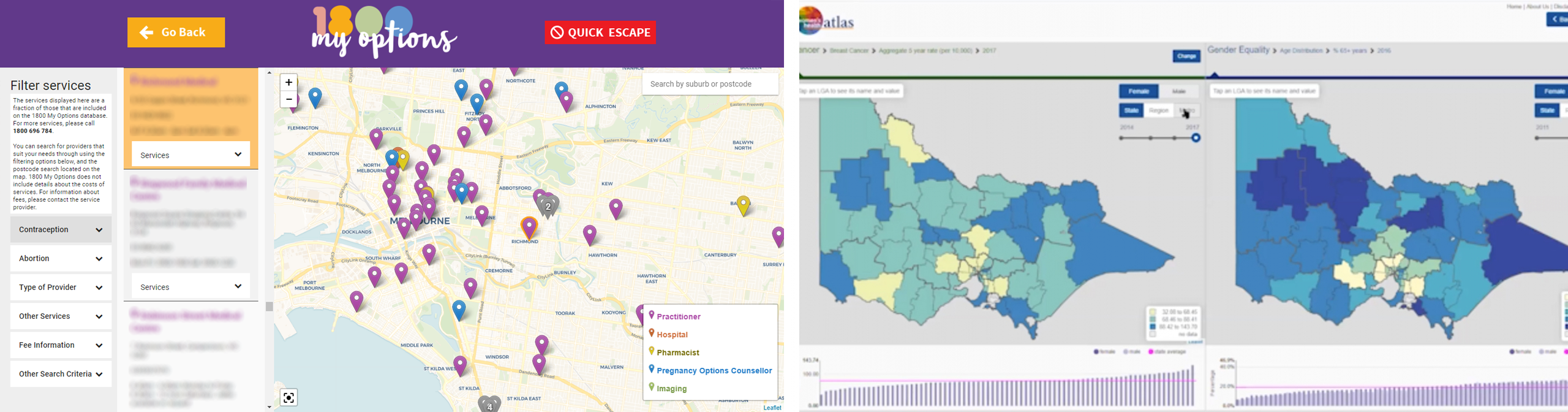Select the orange-highlighted Richmond pin
The width and height of the screenshot is (1568, 412).
pos(529,228)
